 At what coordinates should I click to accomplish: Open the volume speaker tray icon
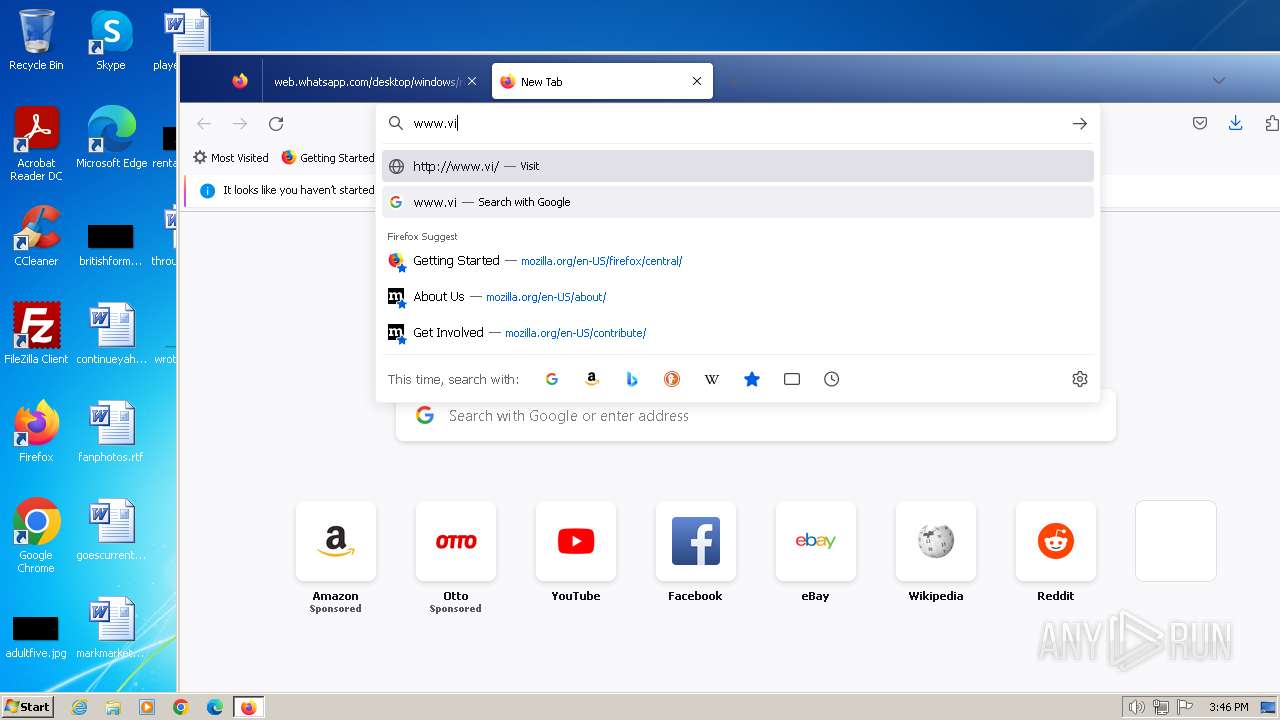point(1137,707)
